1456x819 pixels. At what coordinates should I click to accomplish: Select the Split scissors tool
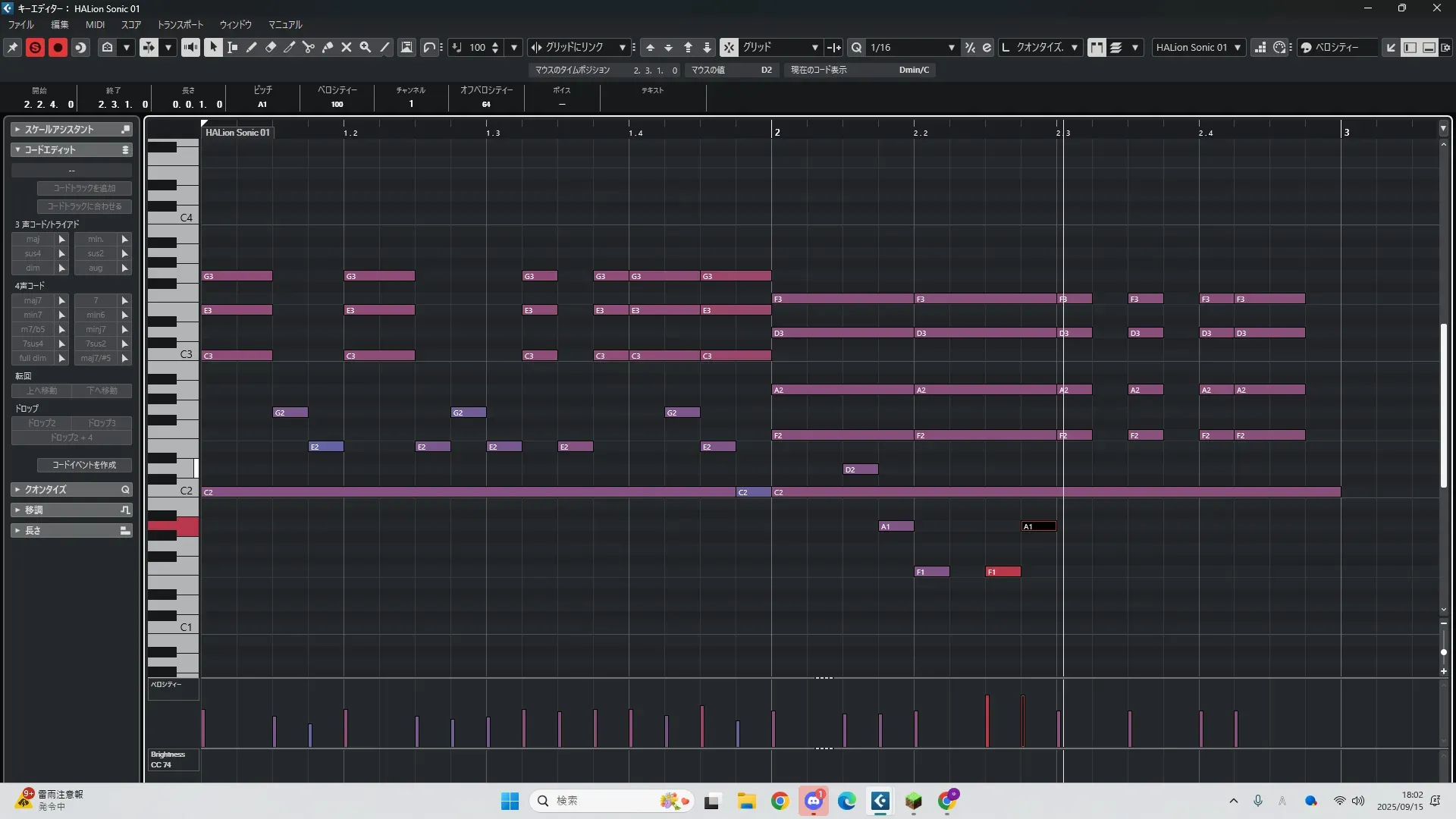[x=309, y=47]
